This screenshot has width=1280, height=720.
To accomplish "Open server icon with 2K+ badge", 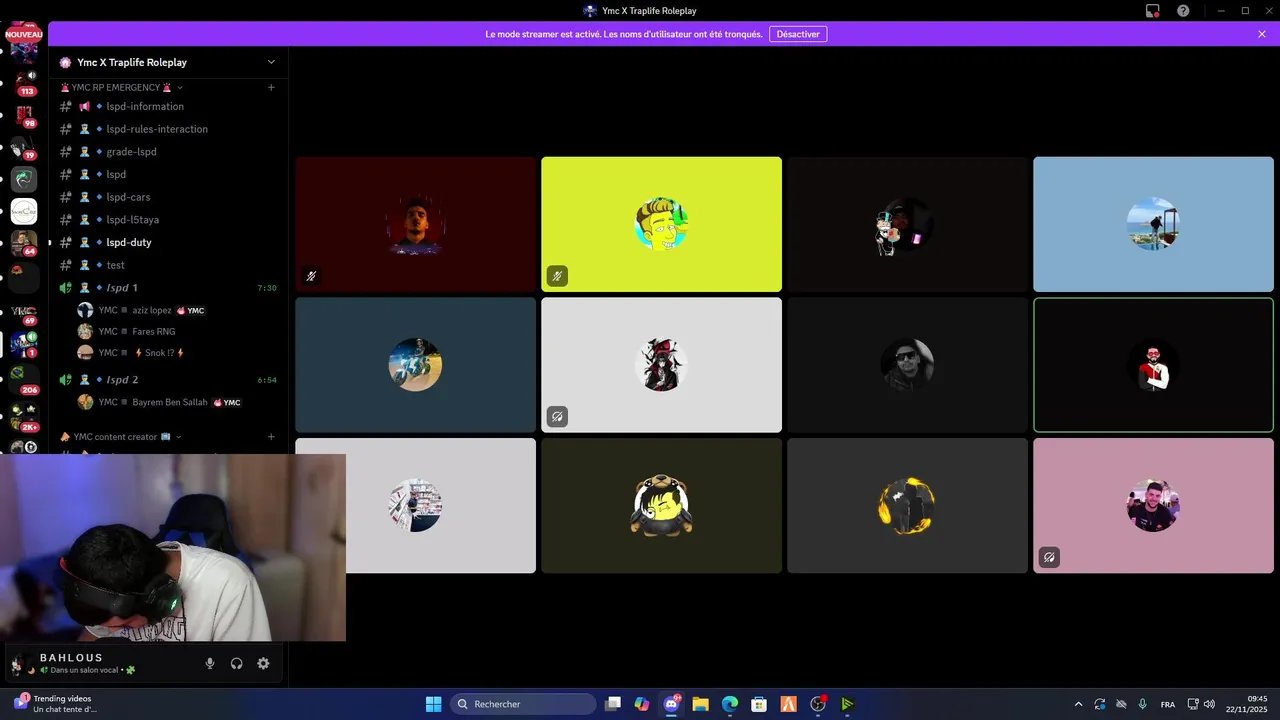I will click(24, 415).
